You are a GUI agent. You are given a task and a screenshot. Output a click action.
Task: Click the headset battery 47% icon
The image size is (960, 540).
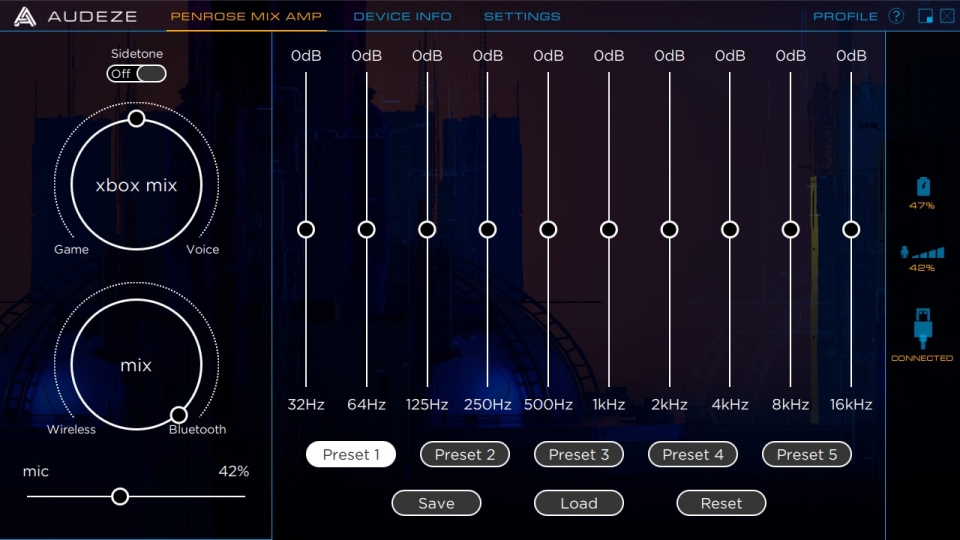tap(923, 186)
